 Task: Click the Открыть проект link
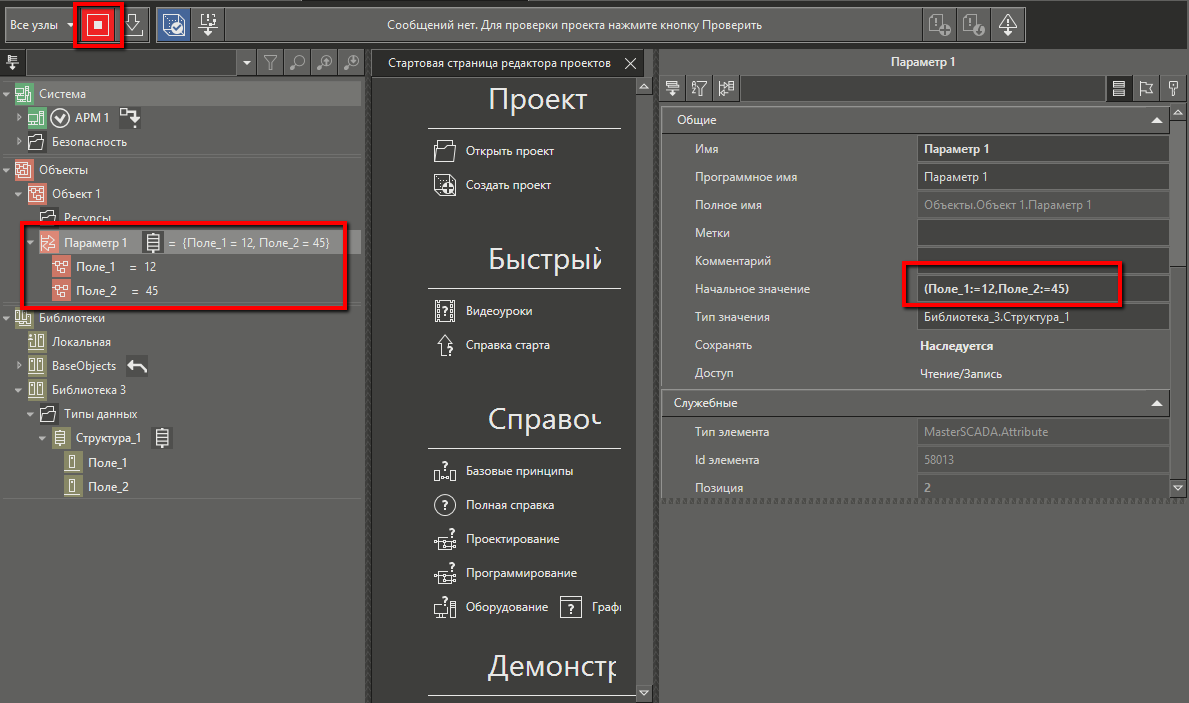coord(509,151)
